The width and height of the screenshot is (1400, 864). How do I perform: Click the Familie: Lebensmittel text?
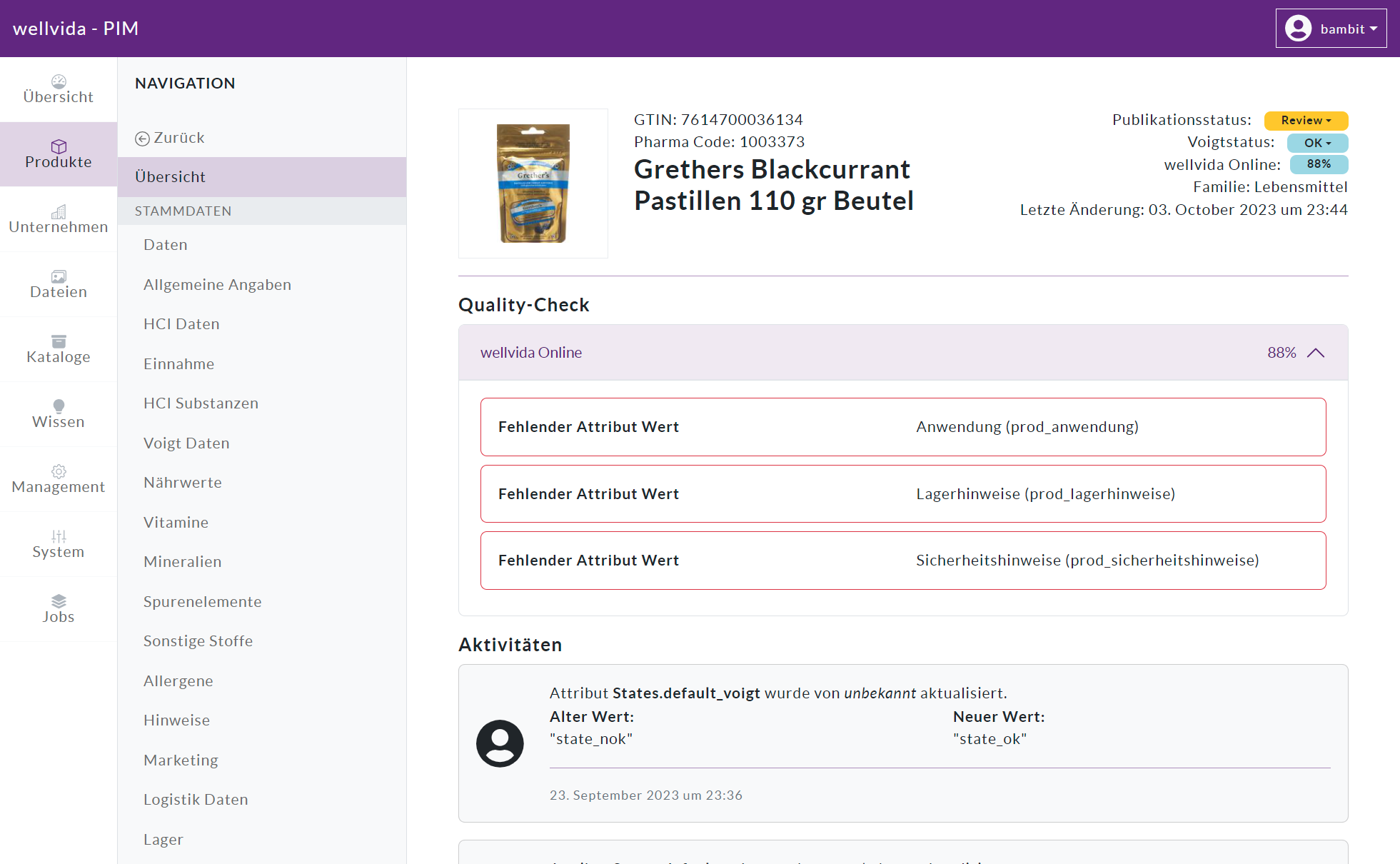(x=1270, y=187)
